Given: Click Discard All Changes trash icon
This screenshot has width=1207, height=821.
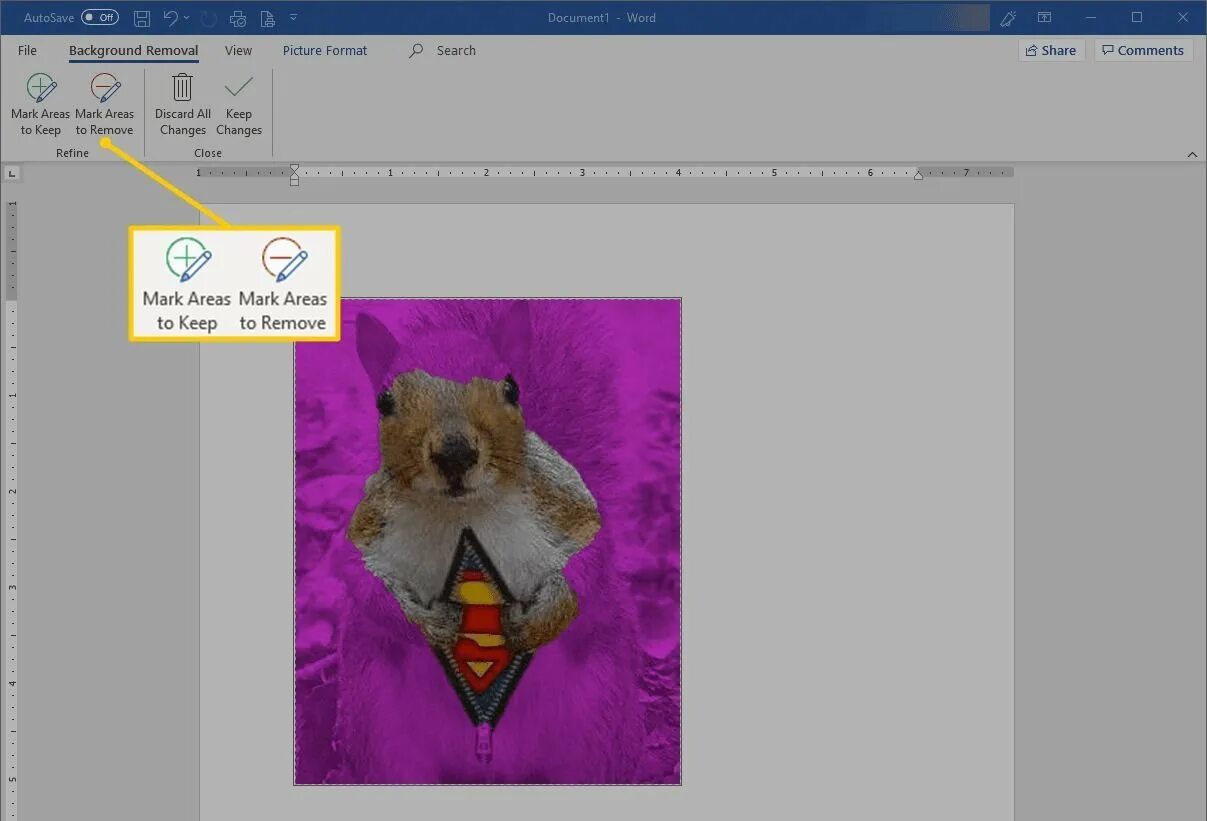Looking at the screenshot, I should [x=182, y=88].
